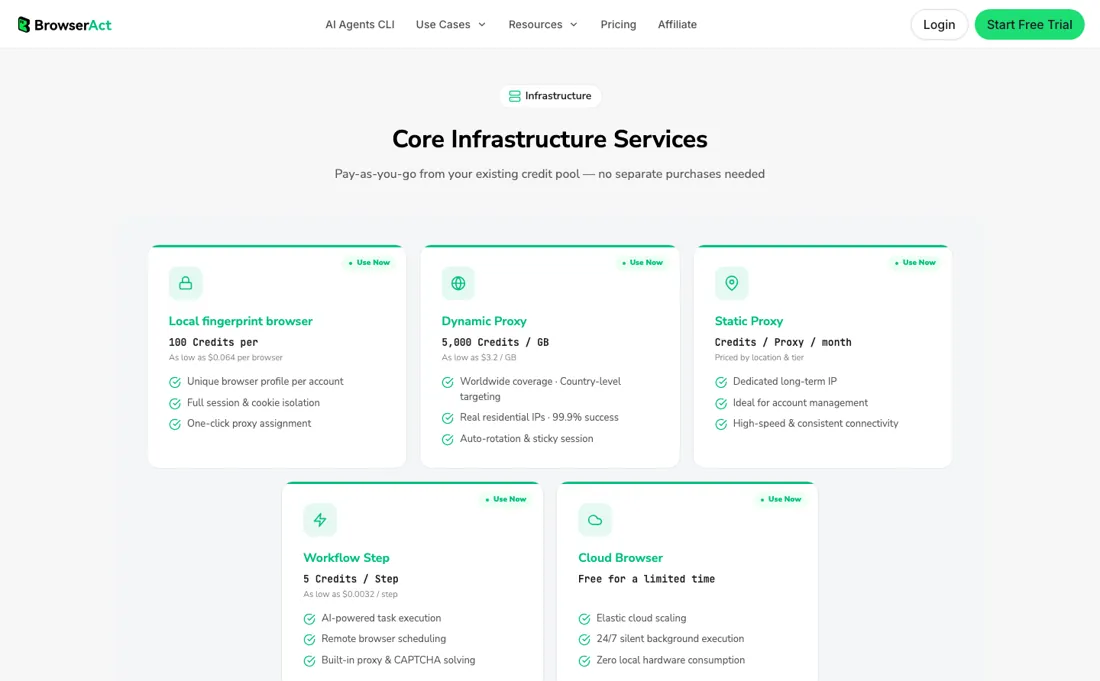Open the Workflow Step title
Viewport: 1100px width, 681px height.
(346, 558)
